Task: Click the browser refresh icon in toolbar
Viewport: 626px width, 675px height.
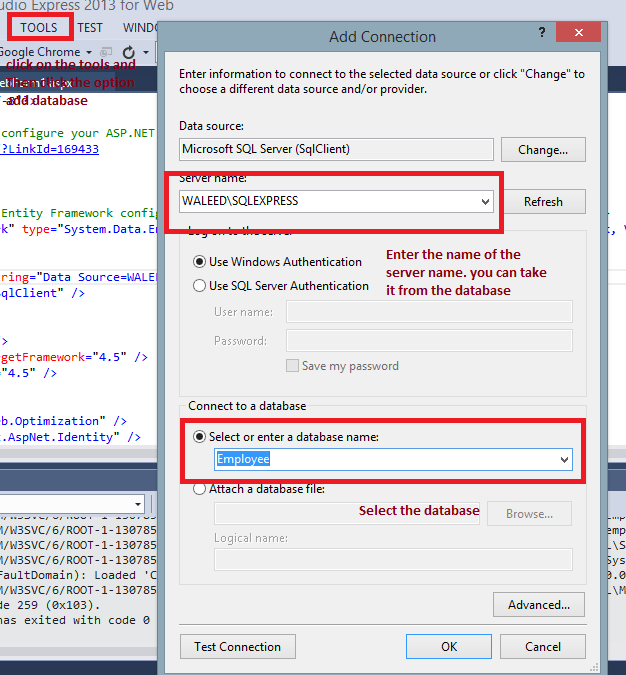Action: click(129, 51)
